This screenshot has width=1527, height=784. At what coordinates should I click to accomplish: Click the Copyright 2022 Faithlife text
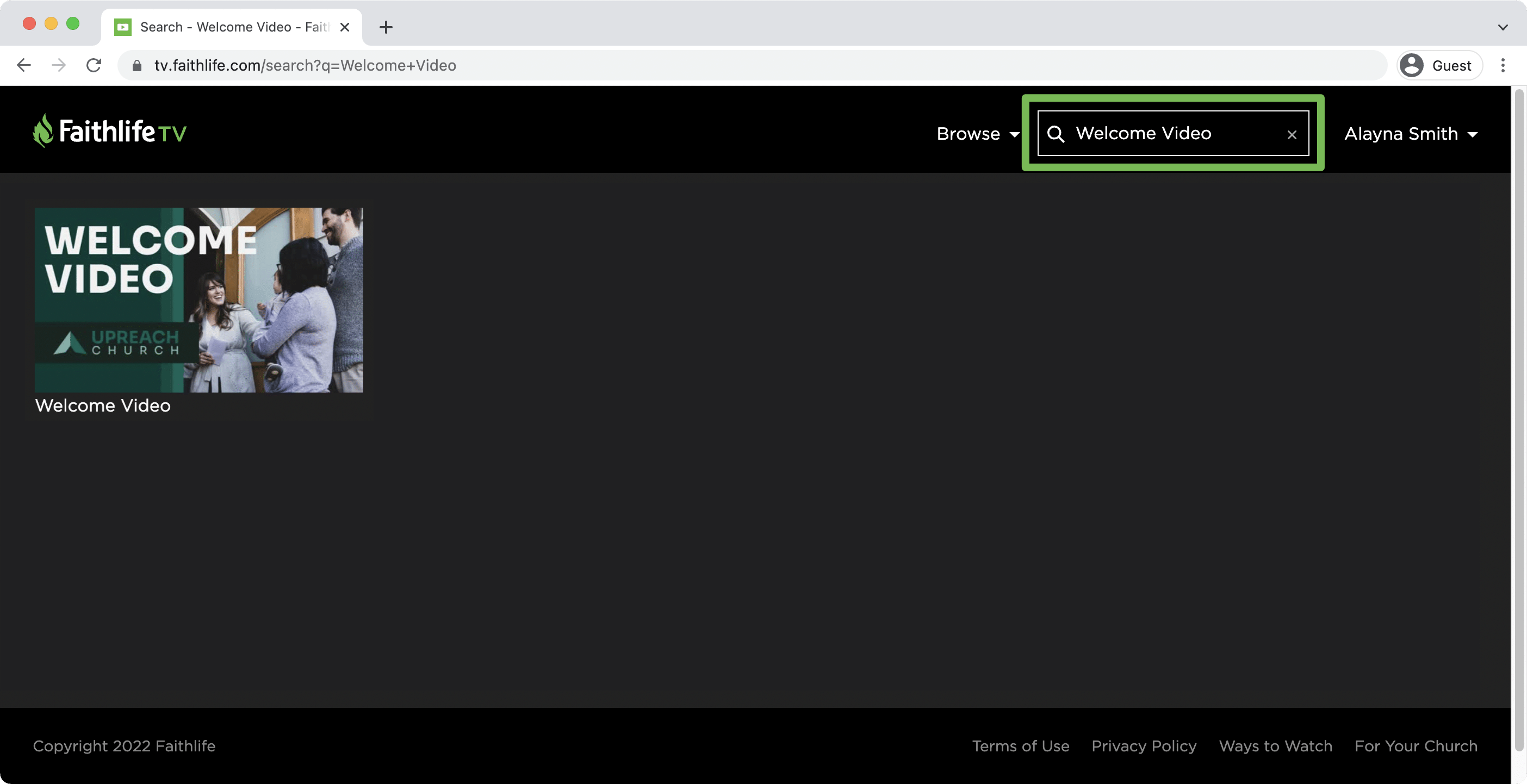pyautogui.click(x=124, y=746)
